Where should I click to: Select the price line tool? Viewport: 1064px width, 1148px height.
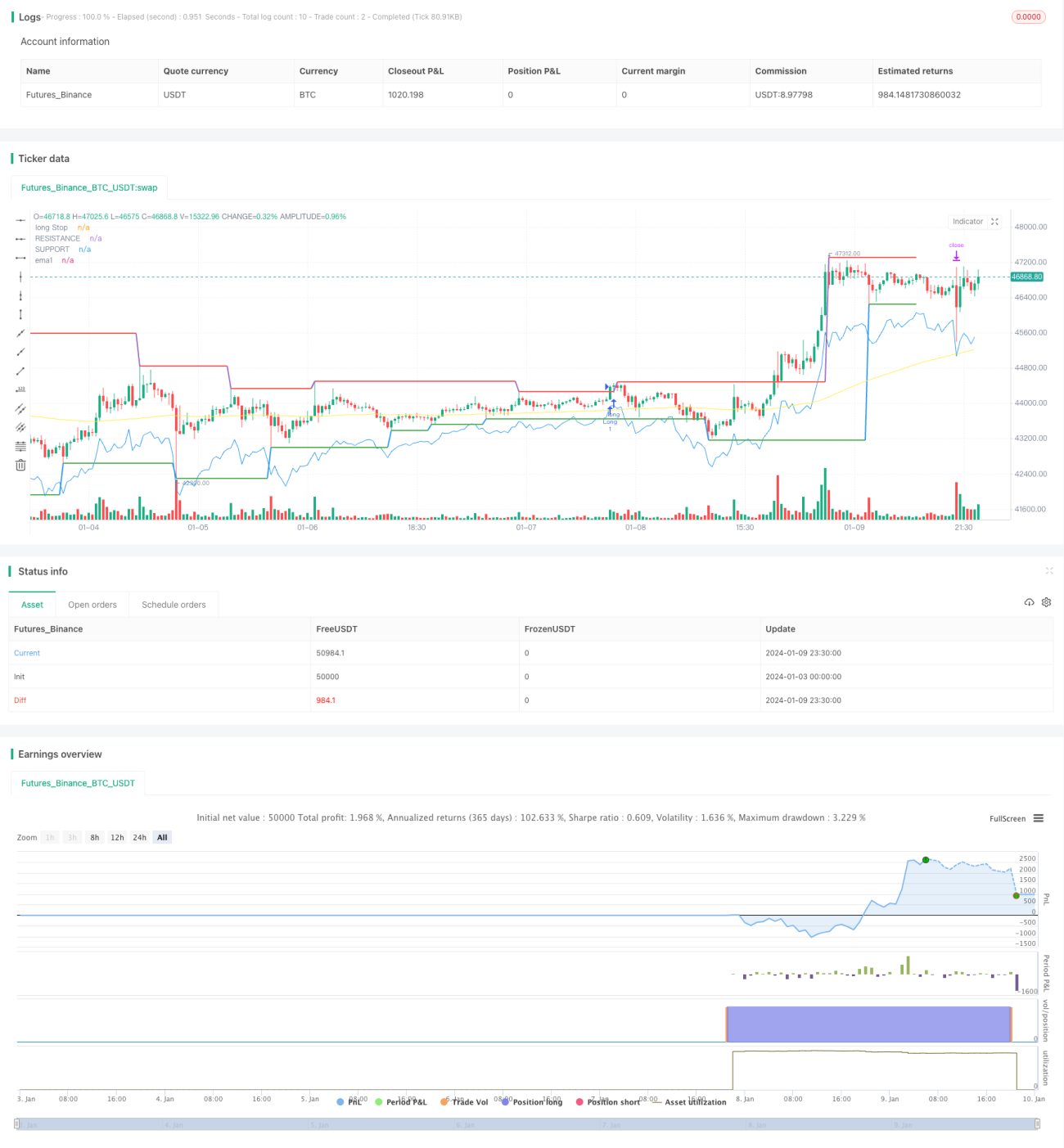point(20,389)
